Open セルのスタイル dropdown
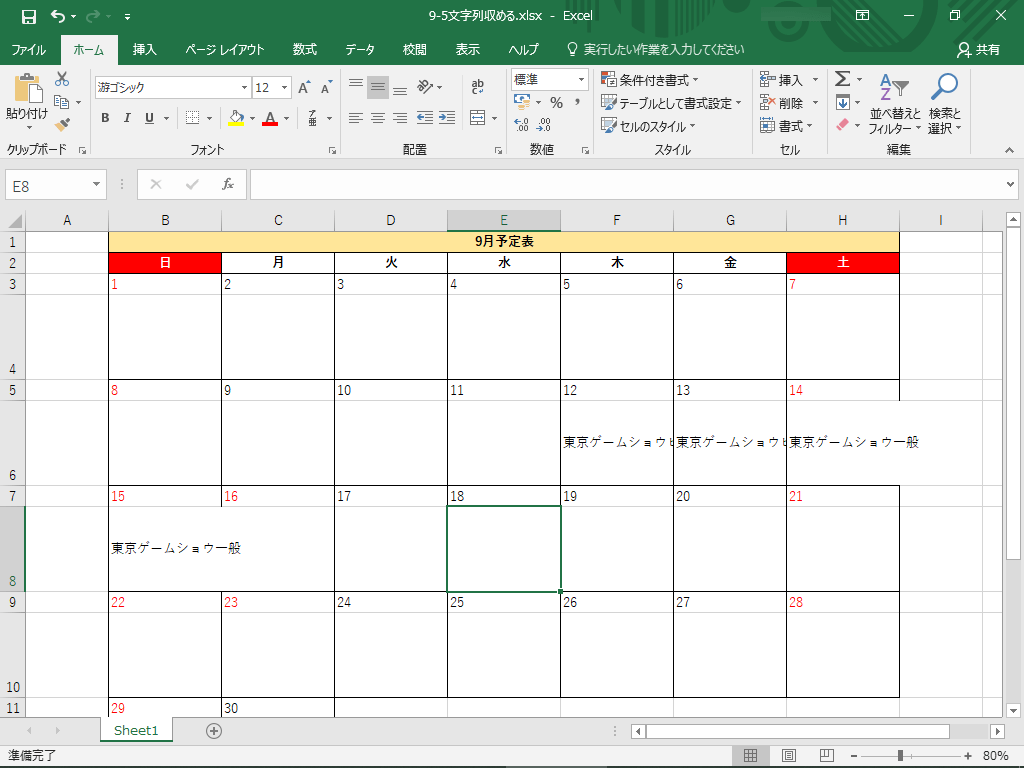Screen dimensions: 1024x768 (x=648, y=125)
